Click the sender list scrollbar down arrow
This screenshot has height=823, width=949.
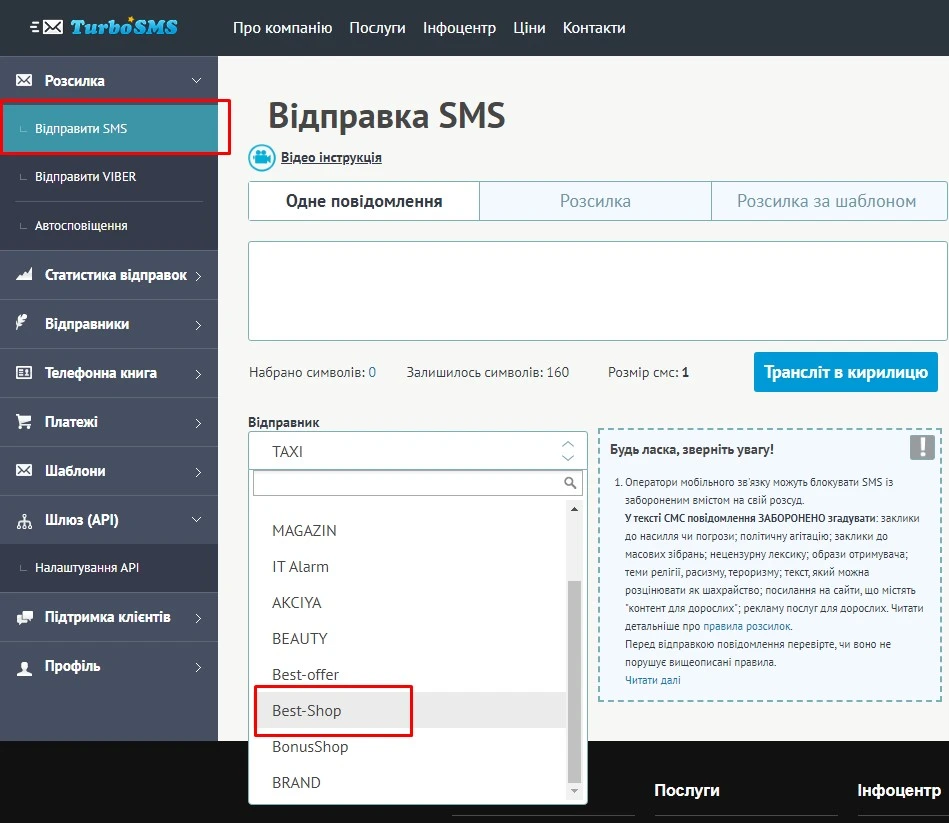tap(574, 791)
